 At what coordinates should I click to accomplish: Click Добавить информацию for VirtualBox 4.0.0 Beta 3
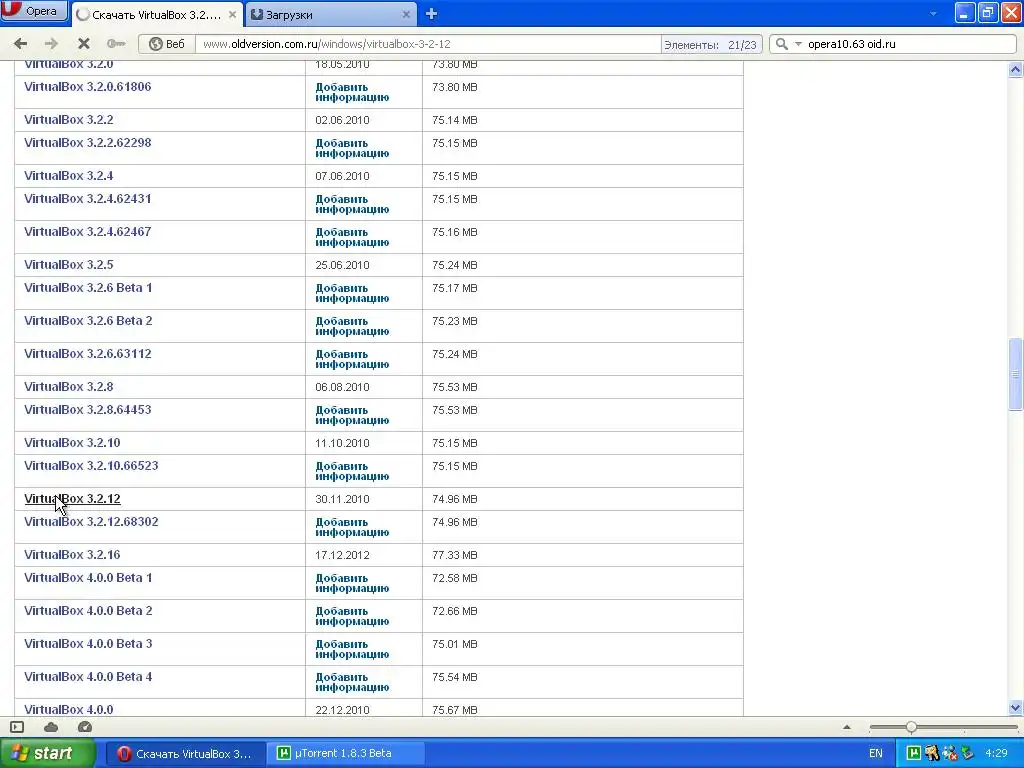click(352, 649)
